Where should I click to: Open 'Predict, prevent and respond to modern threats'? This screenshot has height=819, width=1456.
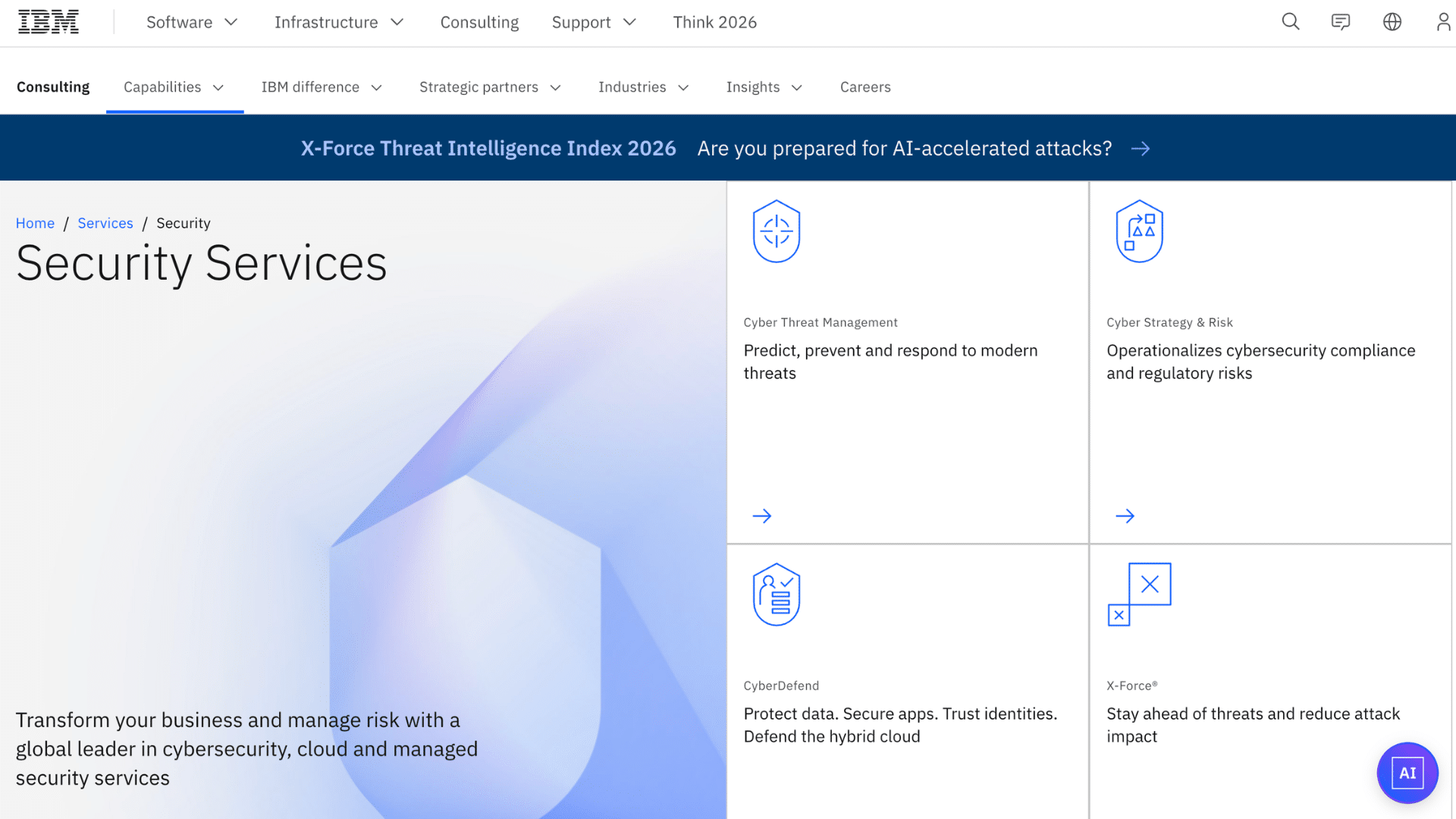coord(890,362)
